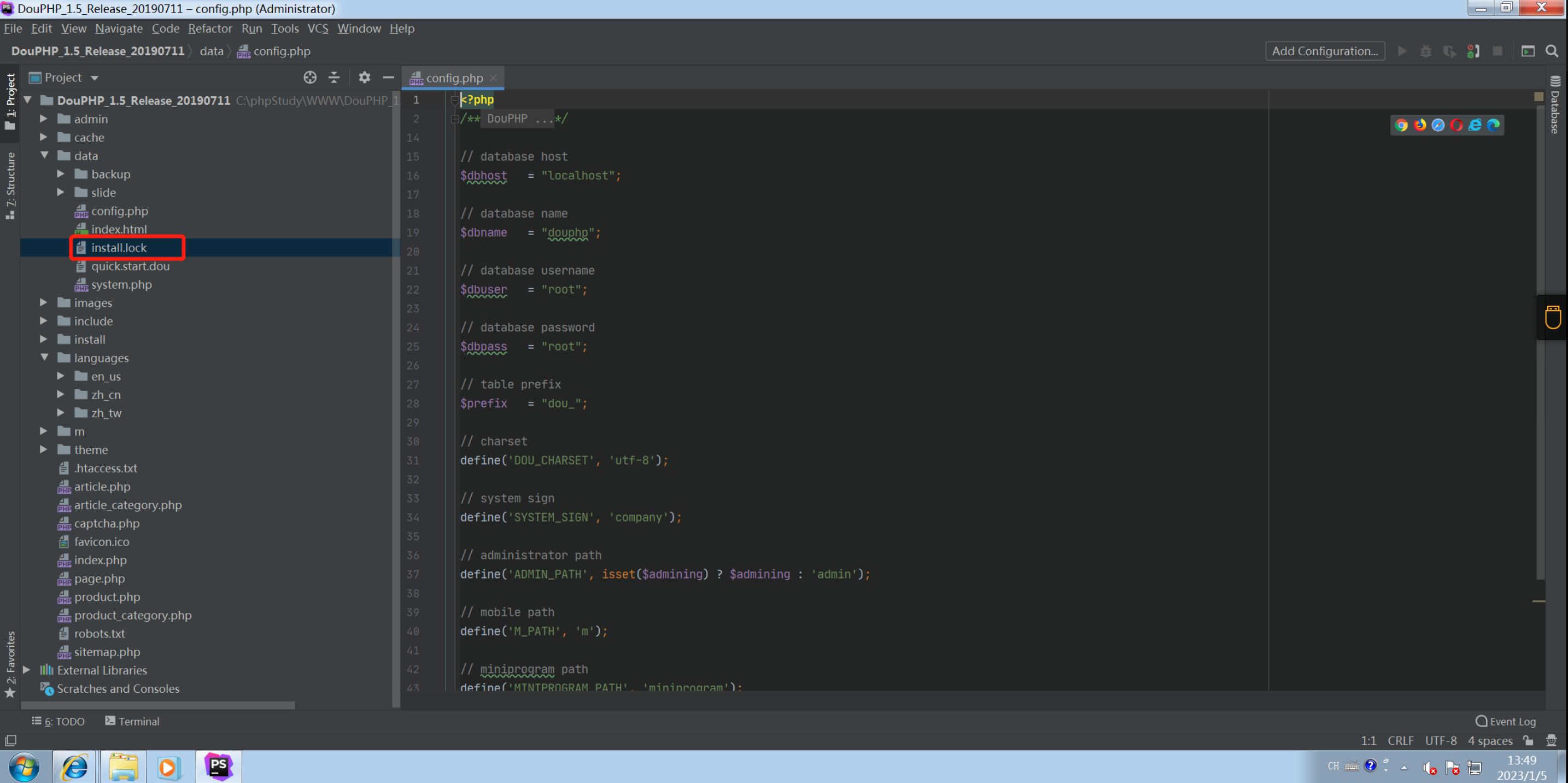
Task: Open the Tools menu
Action: tap(285, 28)
